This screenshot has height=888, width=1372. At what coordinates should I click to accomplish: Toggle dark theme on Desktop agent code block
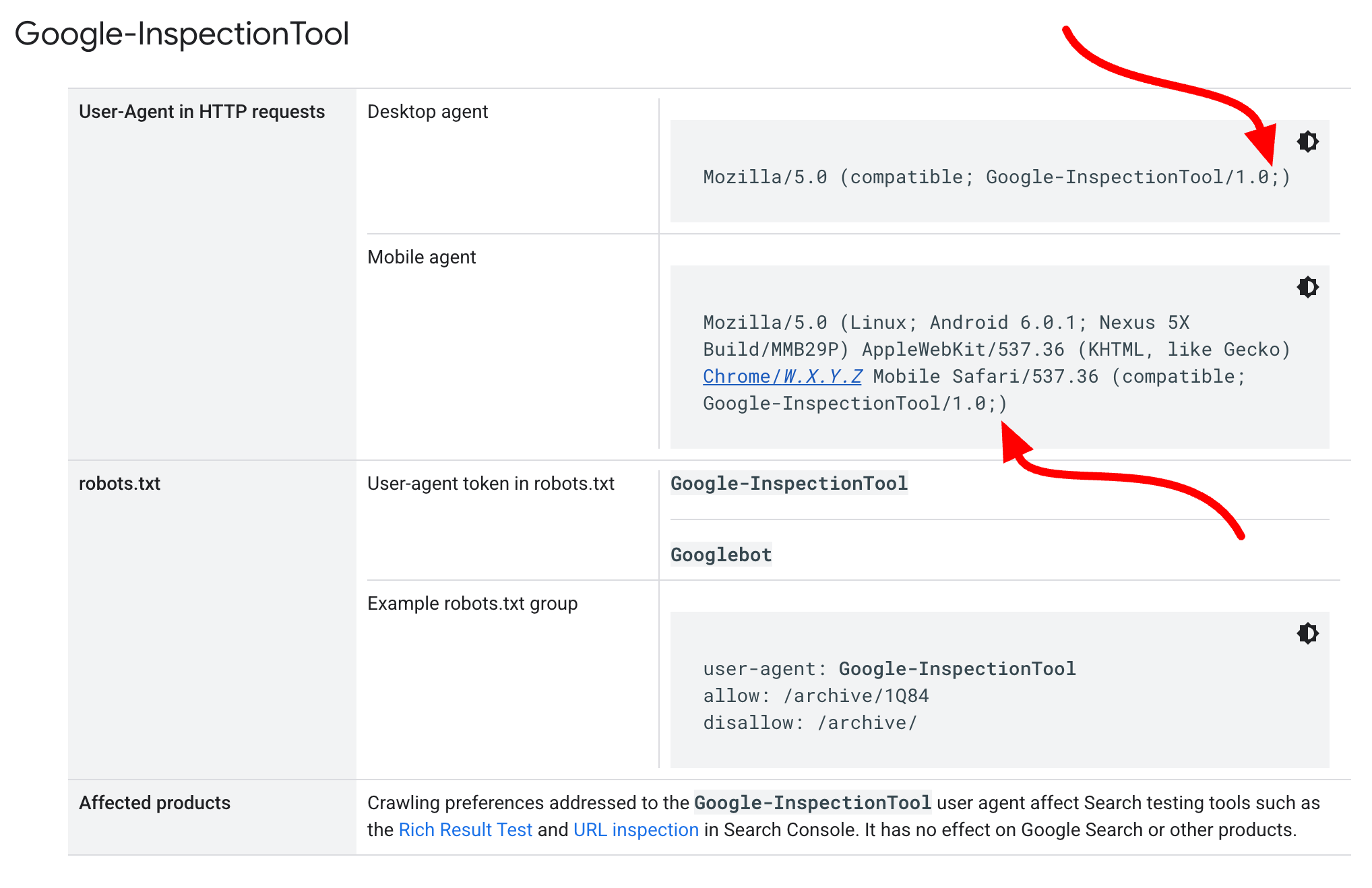click(x=1307, y=141)
